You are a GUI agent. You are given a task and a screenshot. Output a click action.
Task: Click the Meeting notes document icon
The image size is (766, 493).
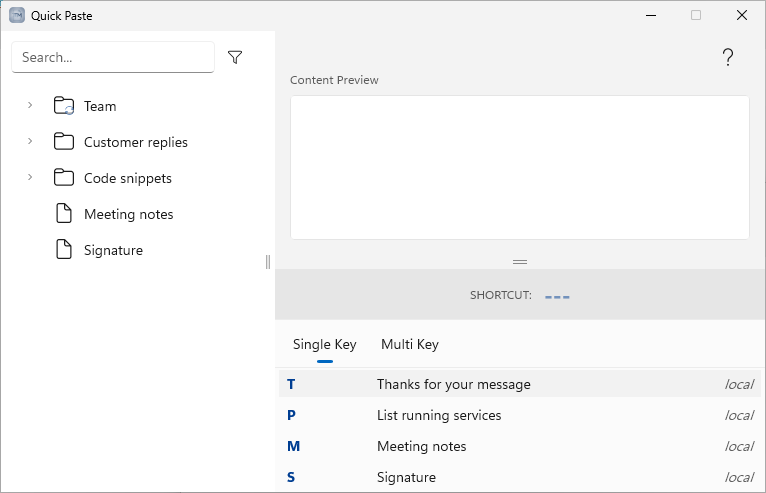click(64, 214)
